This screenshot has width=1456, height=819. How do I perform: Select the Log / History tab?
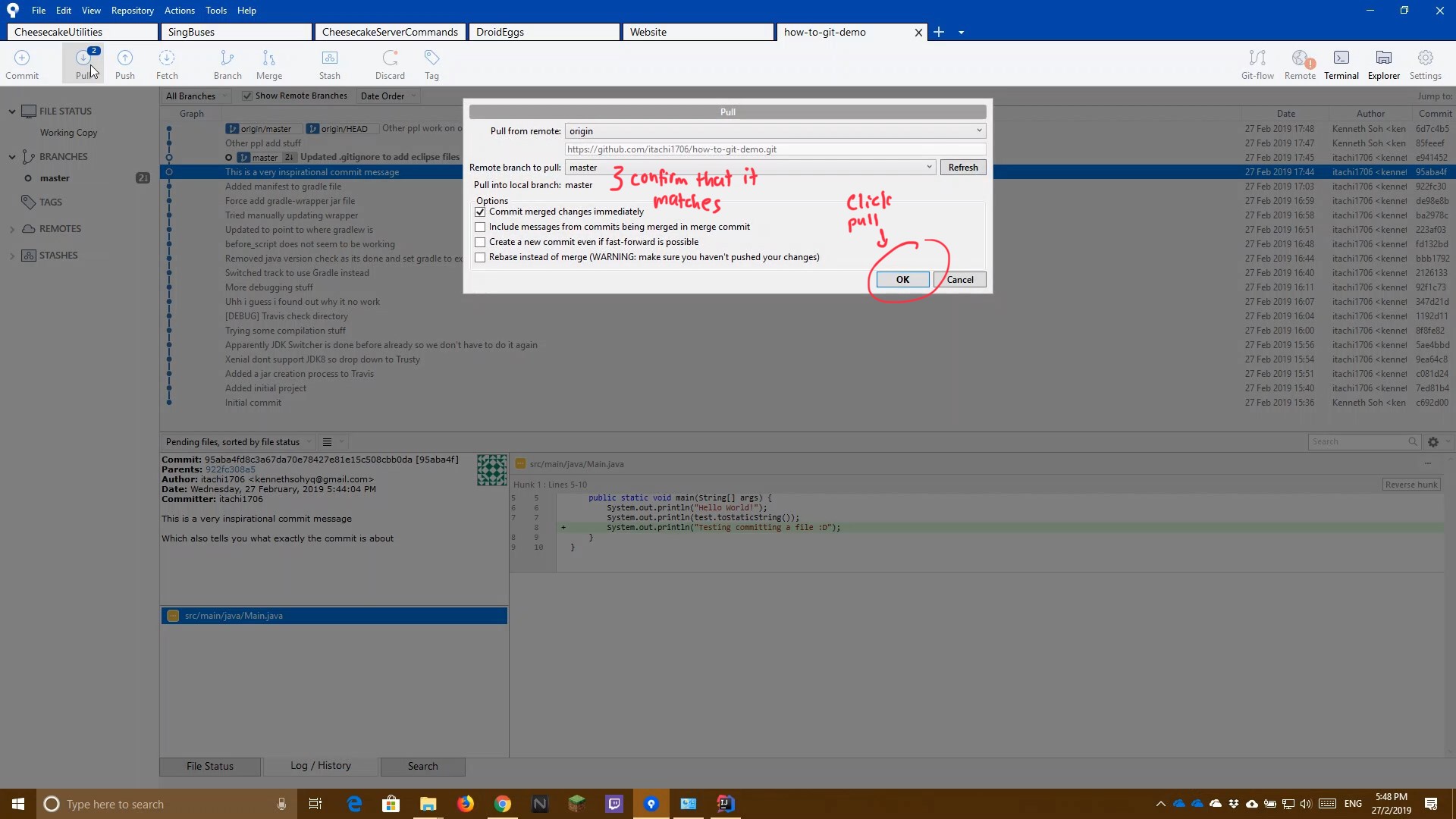tap(320, 766)
